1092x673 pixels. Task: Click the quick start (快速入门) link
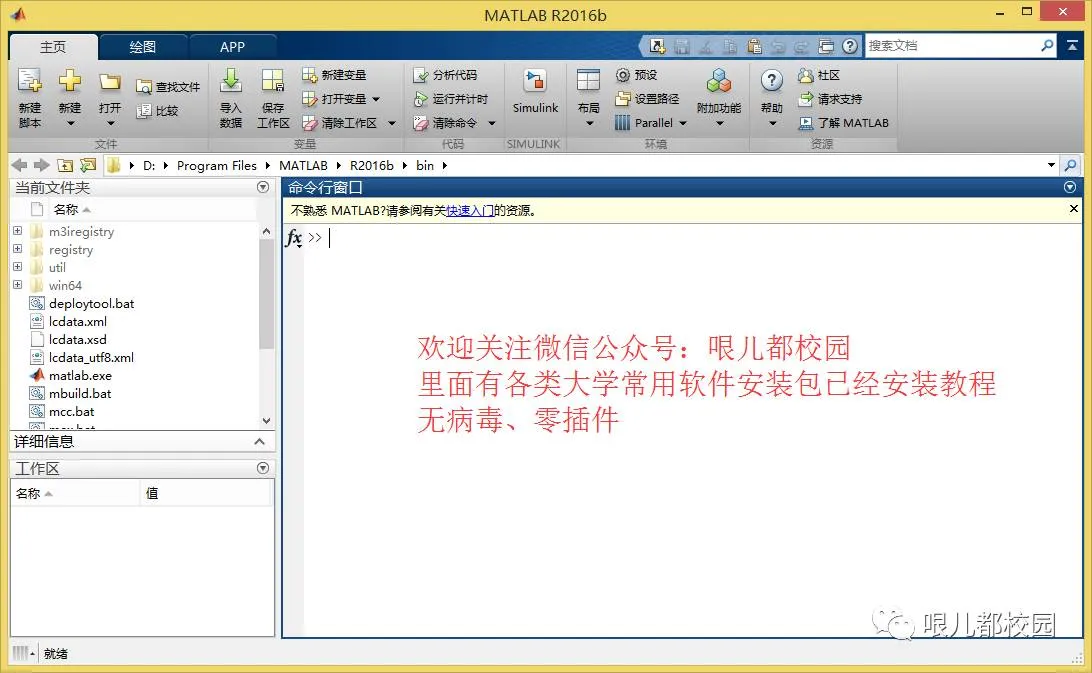(470, 210)
